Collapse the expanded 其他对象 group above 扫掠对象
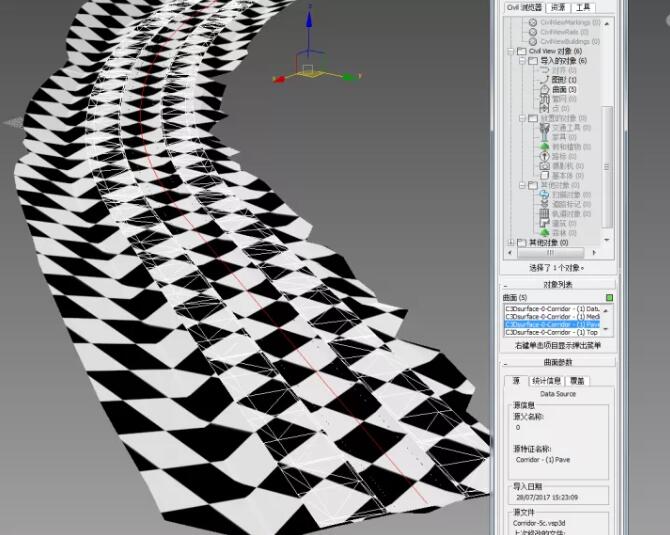Screen dimensions: 670x535 [x=522, y=185]
